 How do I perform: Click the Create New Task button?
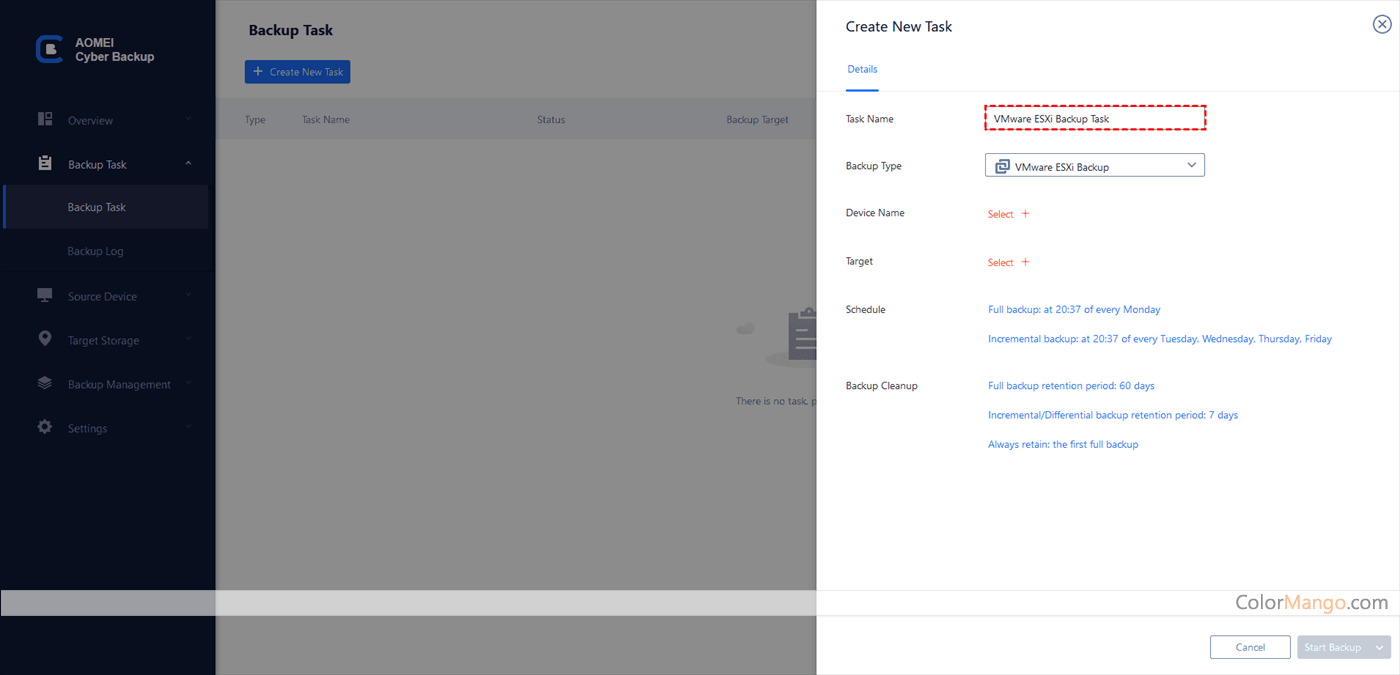coord(297,72)
